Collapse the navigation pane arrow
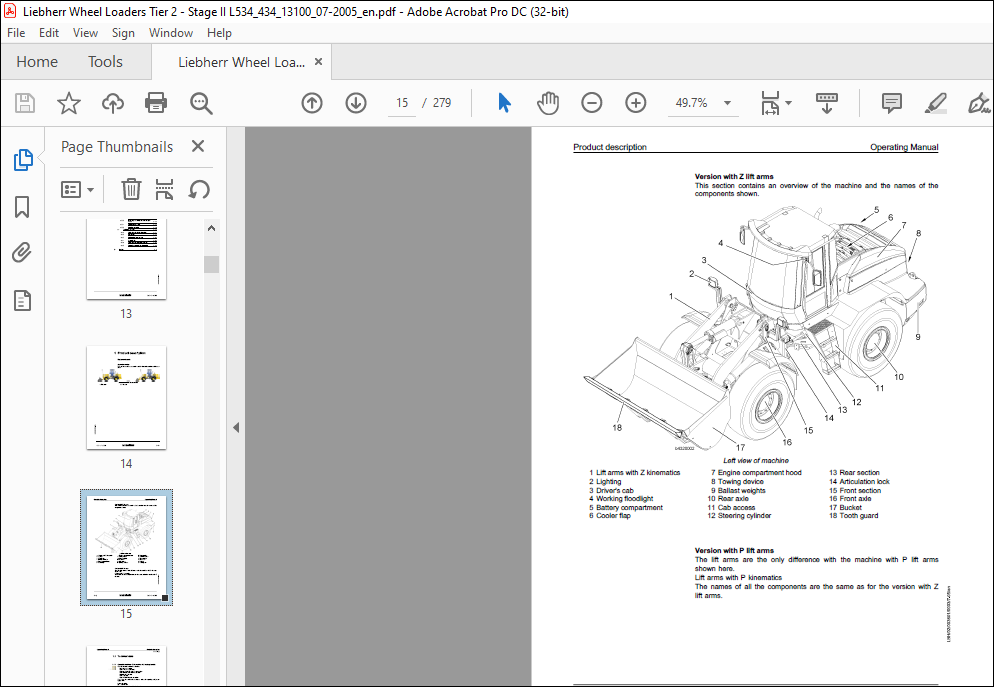 [x=236, y=427]
